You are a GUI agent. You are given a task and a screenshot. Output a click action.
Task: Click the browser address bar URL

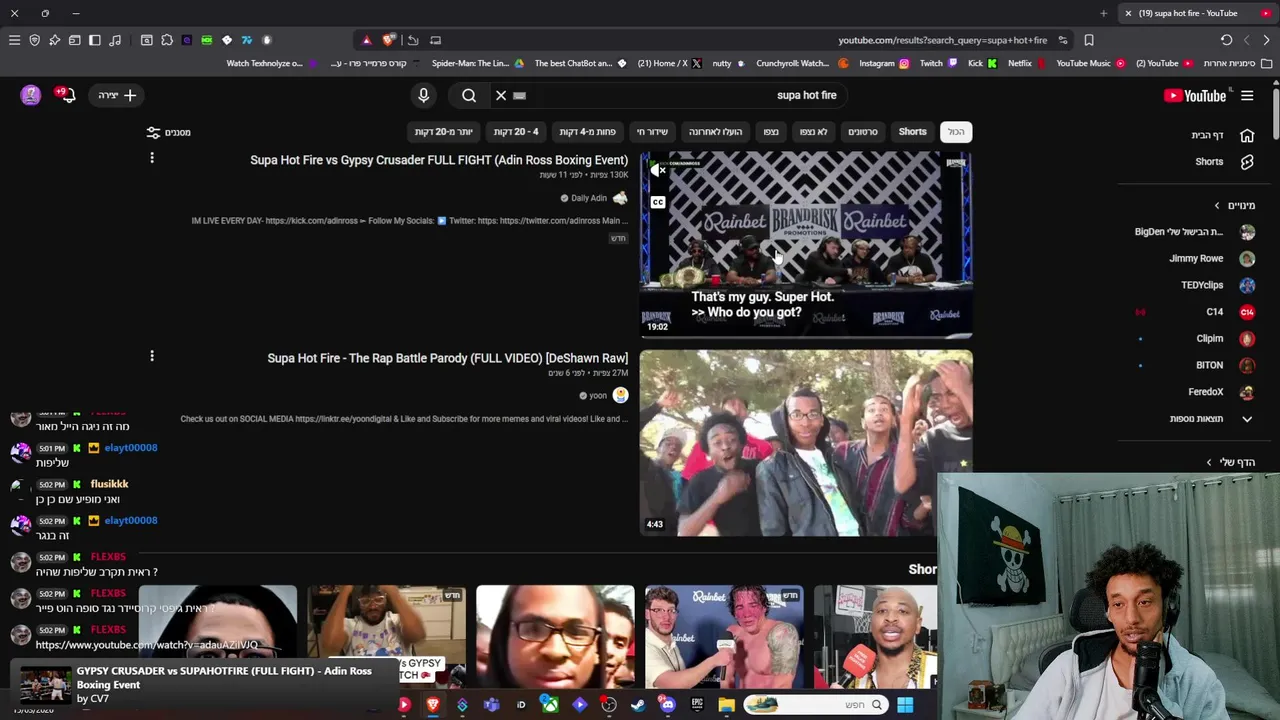942,40
